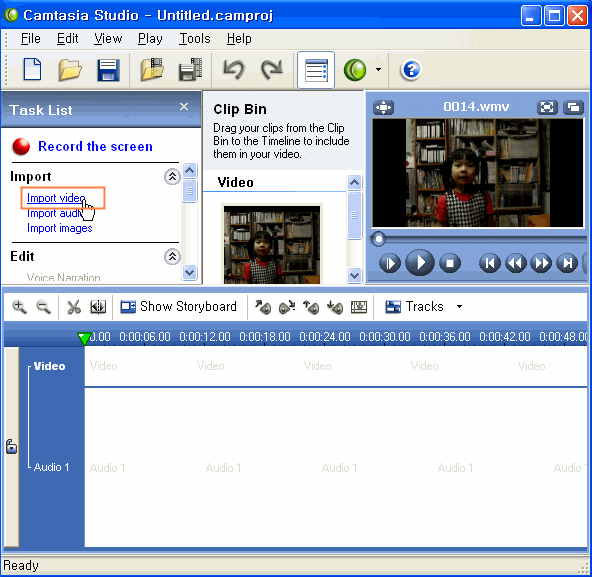Click the play from start button
This screenshot has width=592, height=577.
pos(390,263)
